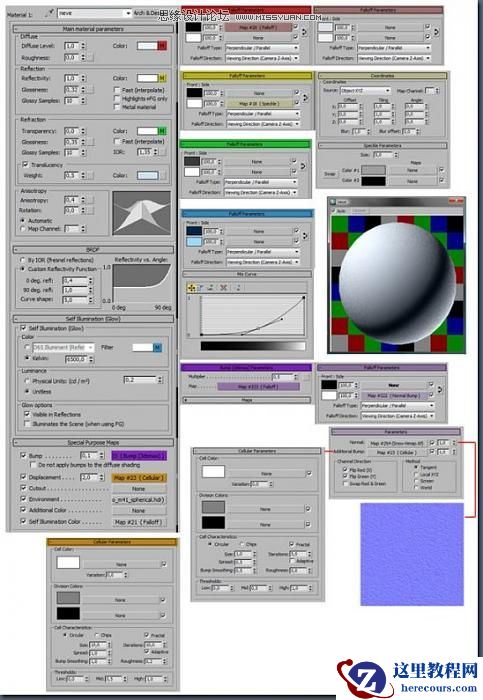Open the yellow M map button beside Reflection color

[x=162, y=78]
